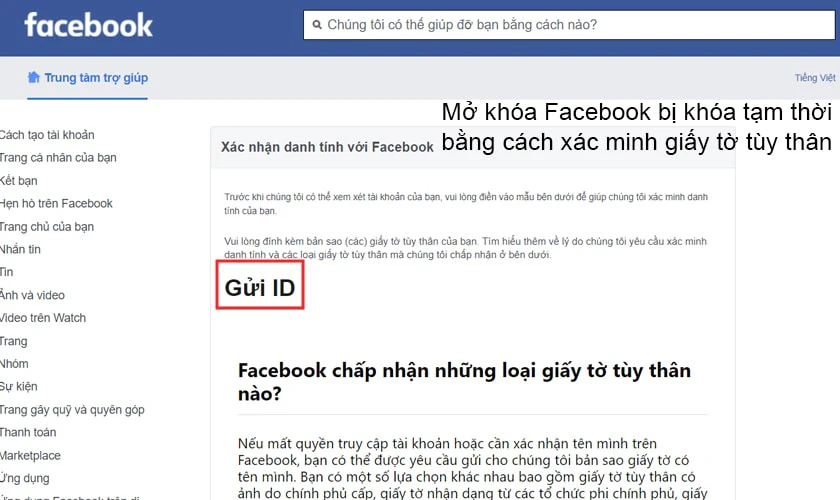Screen dimensions: 840x500
Task: Click paragraph starting Trước khi chúng tôi
Action: point(466,204)
